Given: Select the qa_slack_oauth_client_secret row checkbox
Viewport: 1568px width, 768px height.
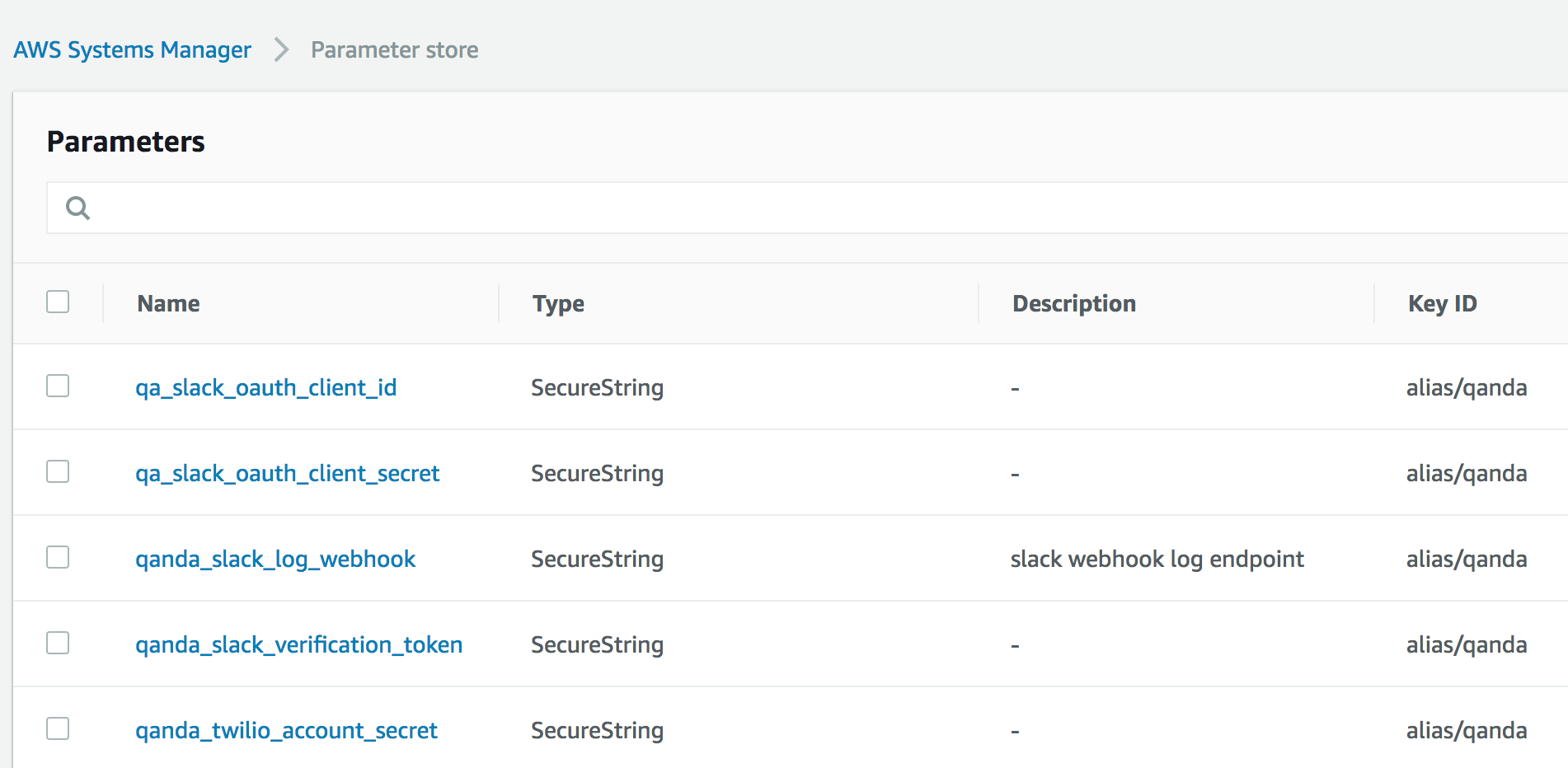Looking at the screenshot, I should pyautogui.click(x=58, y=472).
